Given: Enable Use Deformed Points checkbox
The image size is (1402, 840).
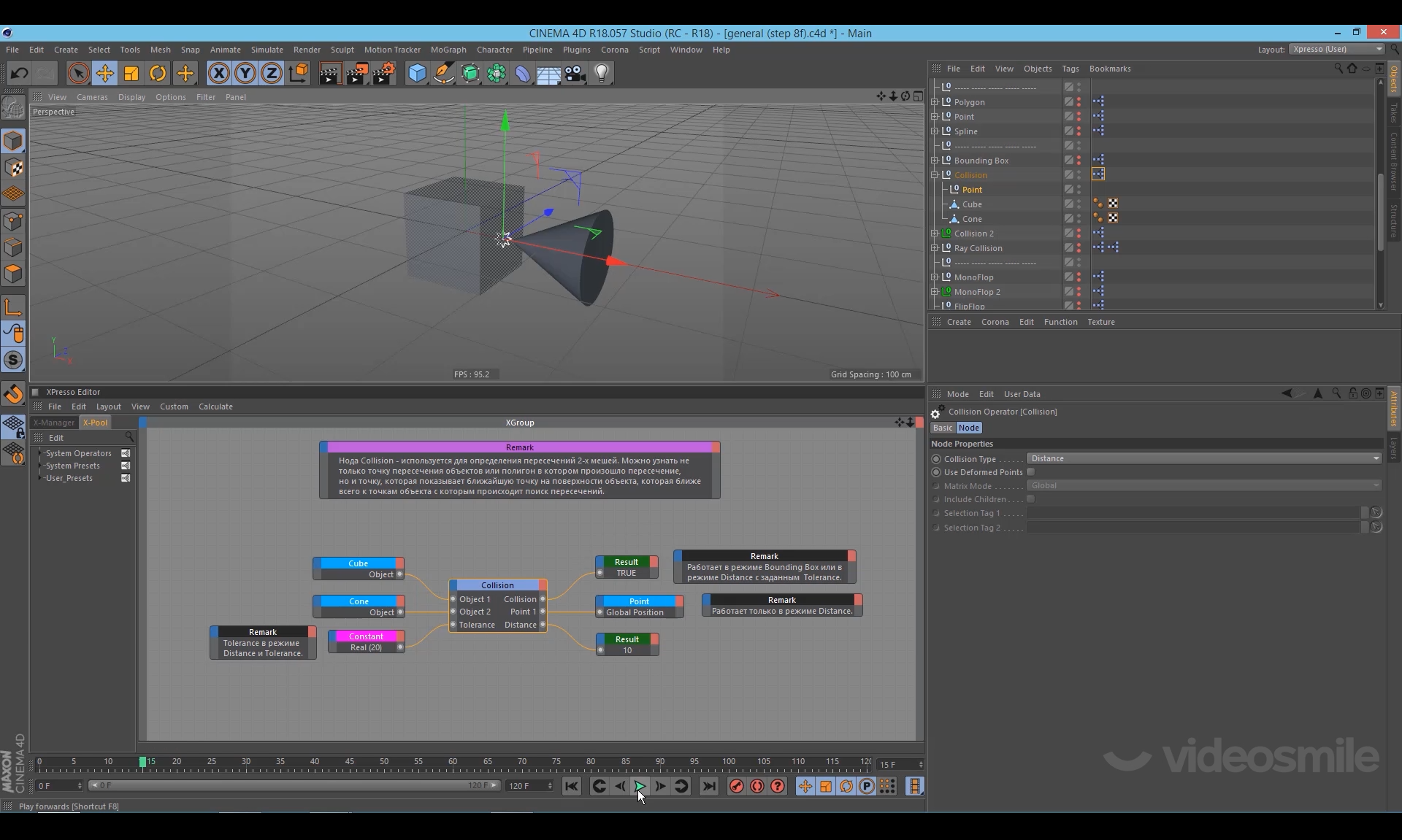Looking at the screenshot, I should click(x=1030, y=472).
